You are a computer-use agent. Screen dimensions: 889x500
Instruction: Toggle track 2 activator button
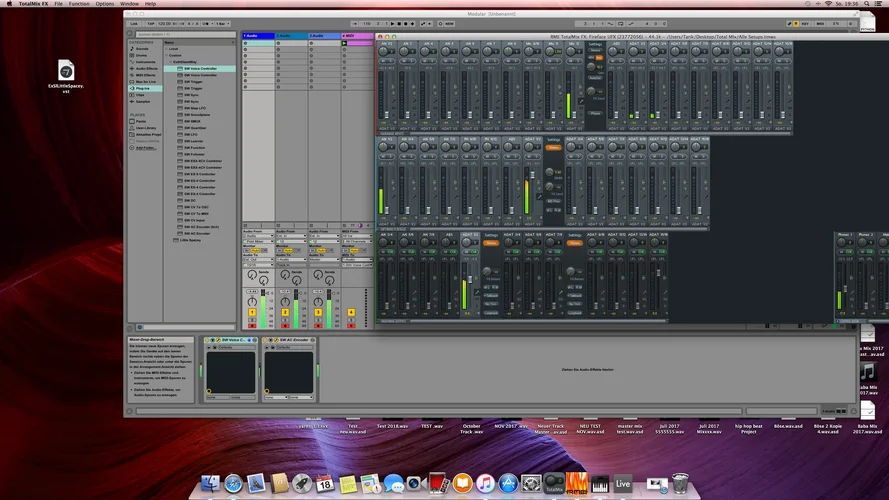[x=285, y=313]
